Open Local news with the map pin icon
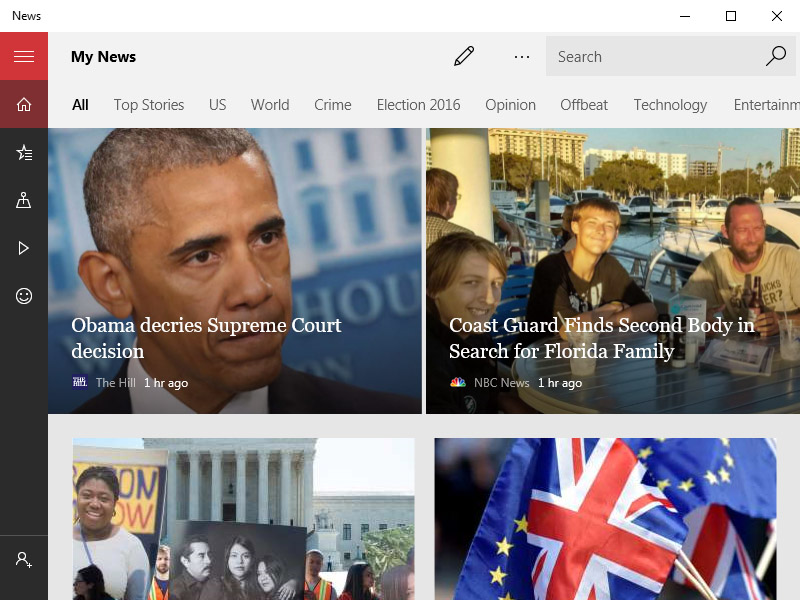Screen dimensions: 800x600 coord(23,200)
